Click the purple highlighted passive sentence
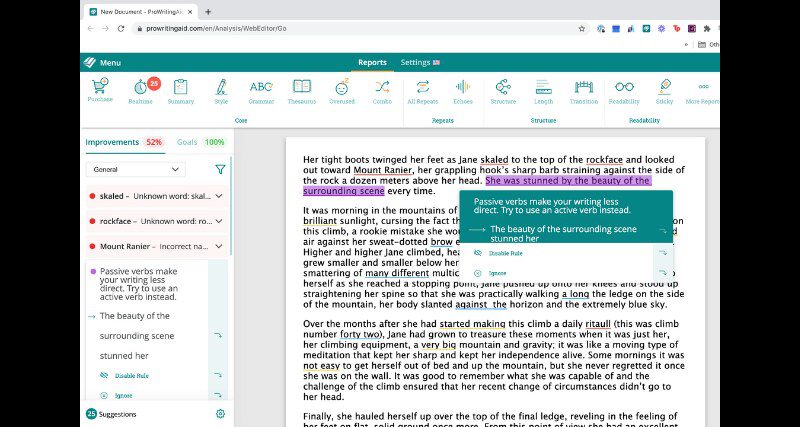The height and width of the screenshot is (427, 800). click(568, 181)
